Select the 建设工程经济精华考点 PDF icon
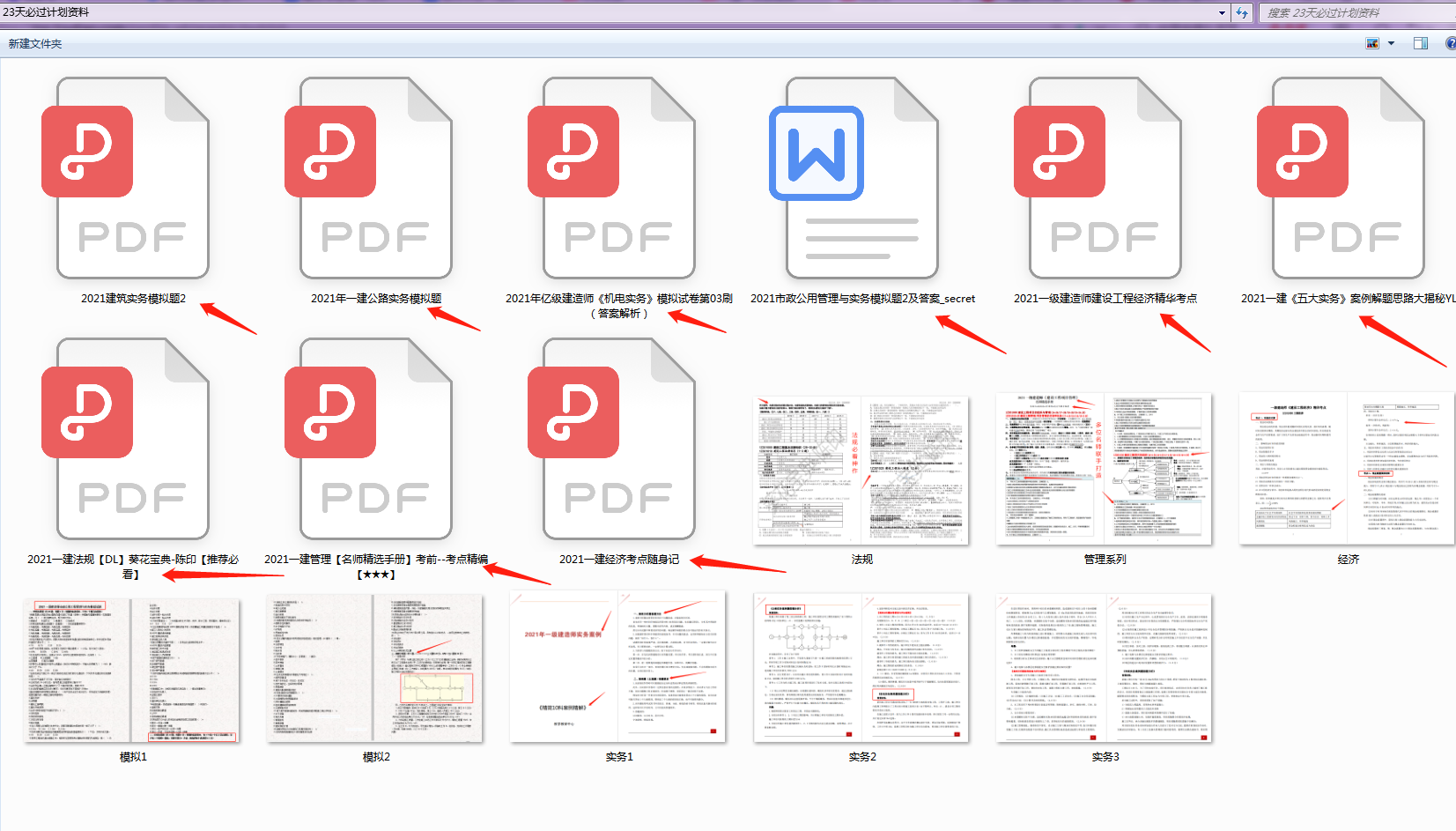 tap(1098, 178)
